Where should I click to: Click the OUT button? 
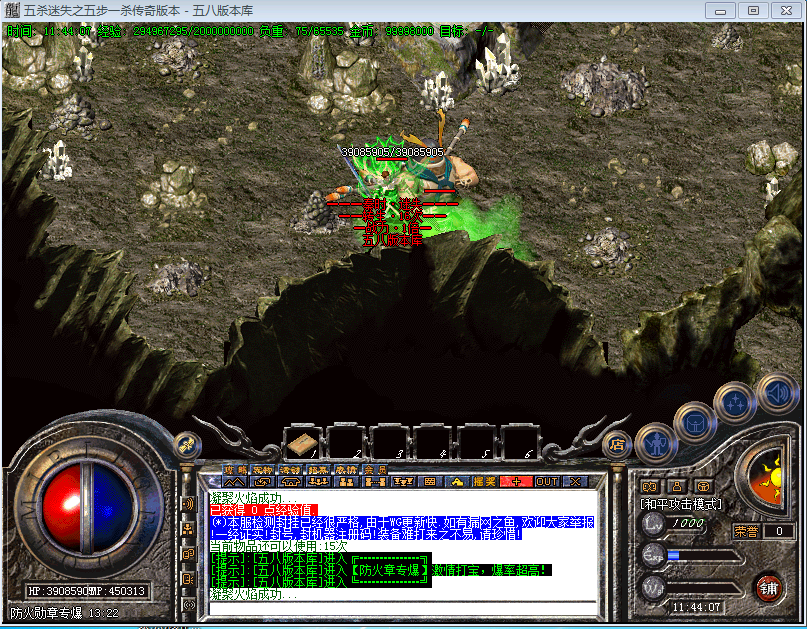[547, 482]
